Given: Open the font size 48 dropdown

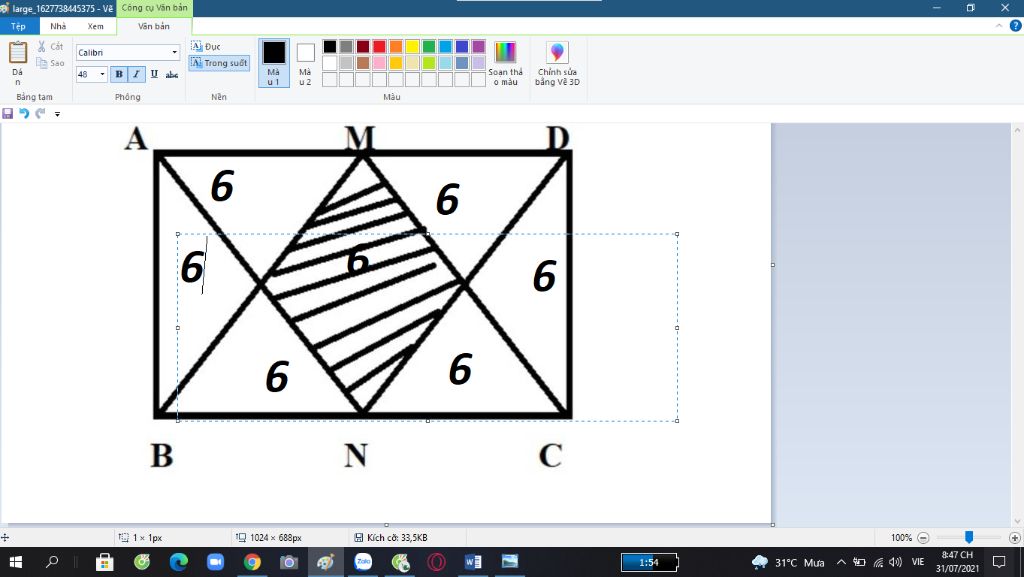Looking at the screenshot, I should point(102,74).
